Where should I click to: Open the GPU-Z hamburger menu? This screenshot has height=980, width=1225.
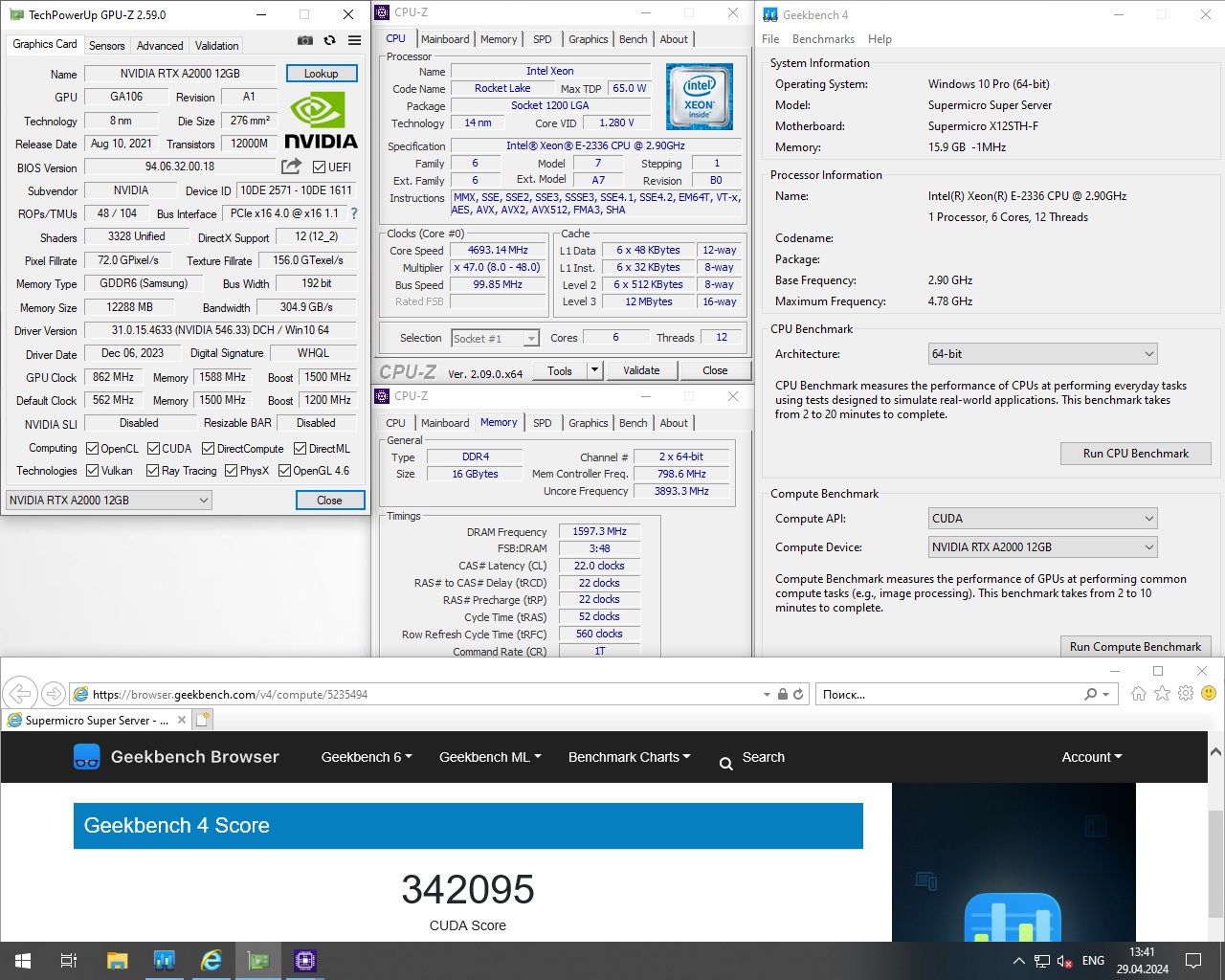[354, 40]
